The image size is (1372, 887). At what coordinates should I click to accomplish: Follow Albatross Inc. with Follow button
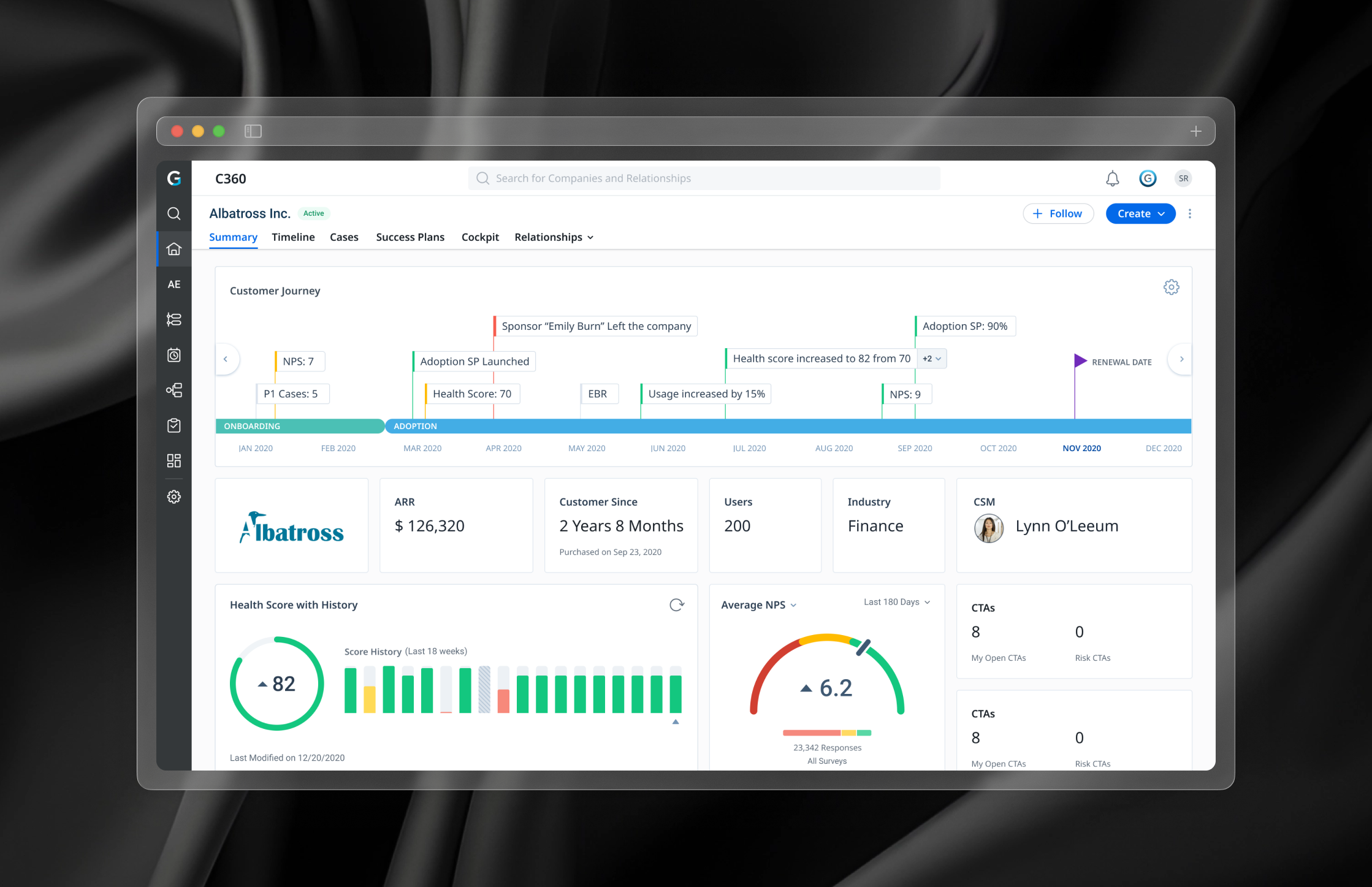click(x=1058, y=213)
